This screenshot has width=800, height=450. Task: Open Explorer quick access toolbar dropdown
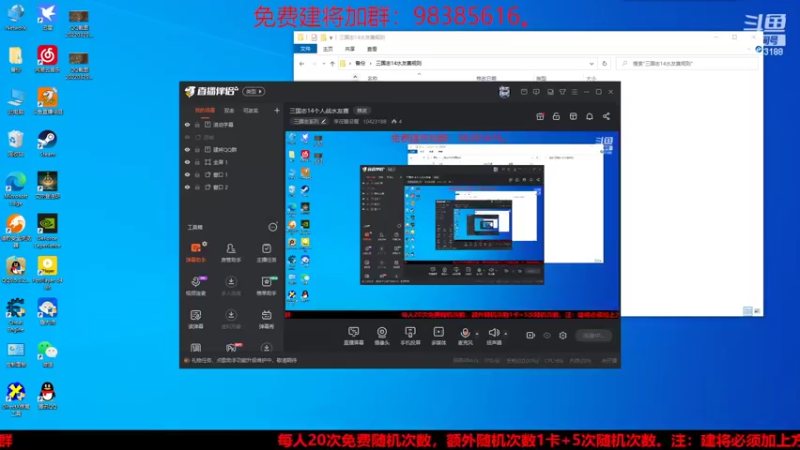coord(331,38)
